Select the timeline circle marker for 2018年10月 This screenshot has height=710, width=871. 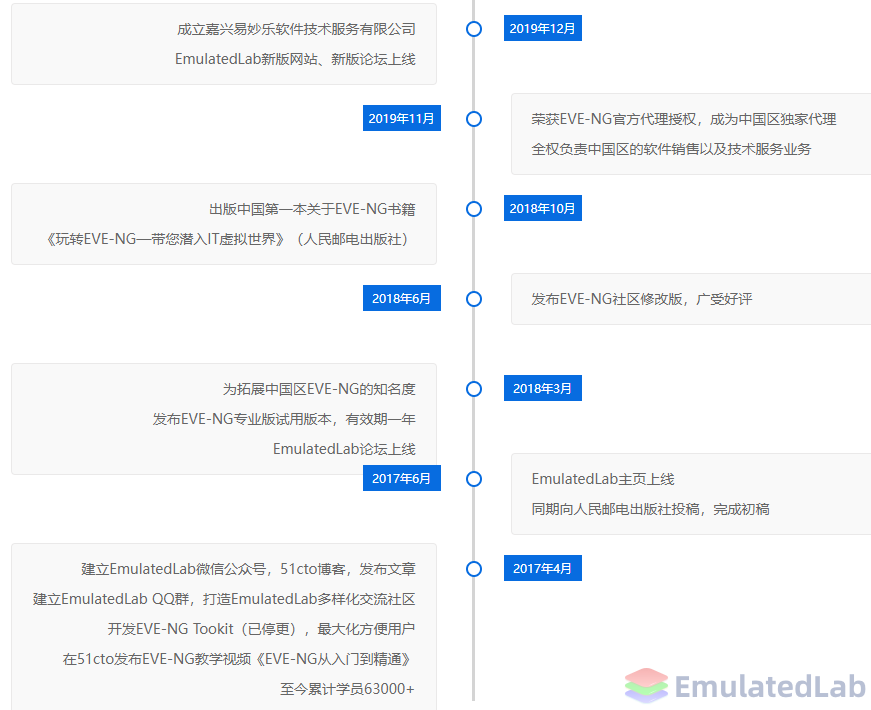pyautogui.click(x=474, y=209)
